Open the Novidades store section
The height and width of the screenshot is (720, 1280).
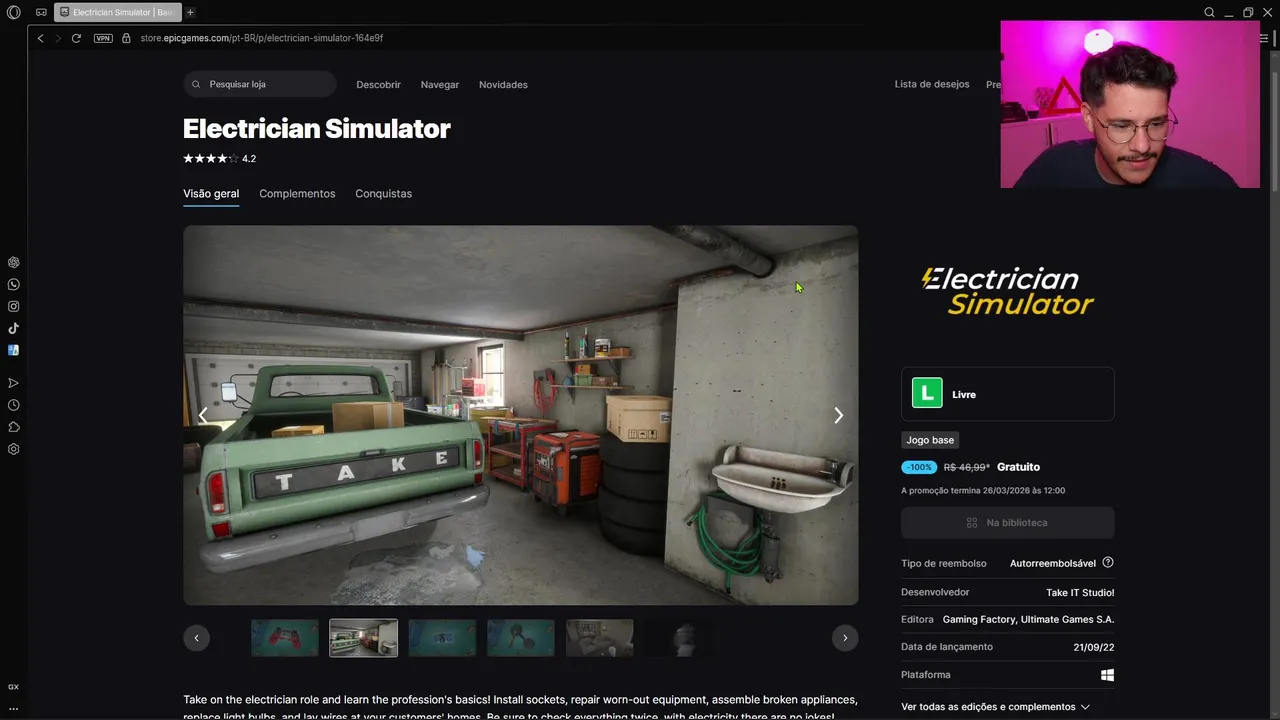coord(503,85)
